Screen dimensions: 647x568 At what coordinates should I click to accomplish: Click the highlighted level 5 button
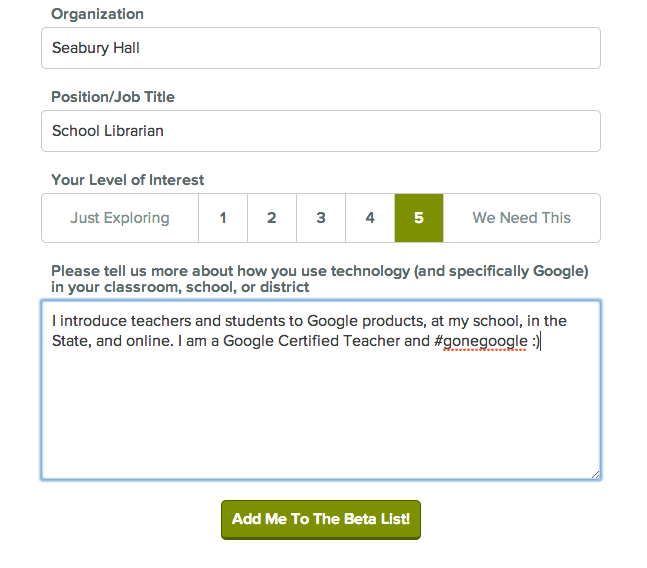coord(419,218)
